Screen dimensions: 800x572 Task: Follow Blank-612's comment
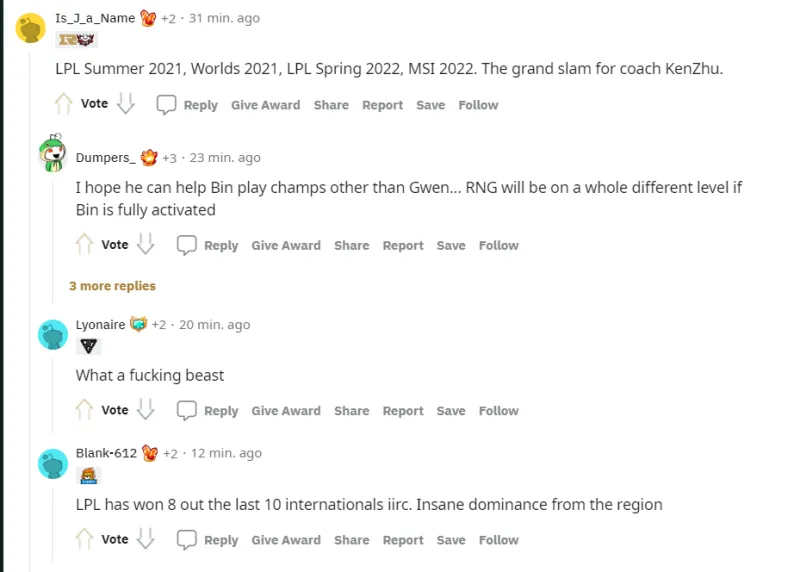pos(498,540)
